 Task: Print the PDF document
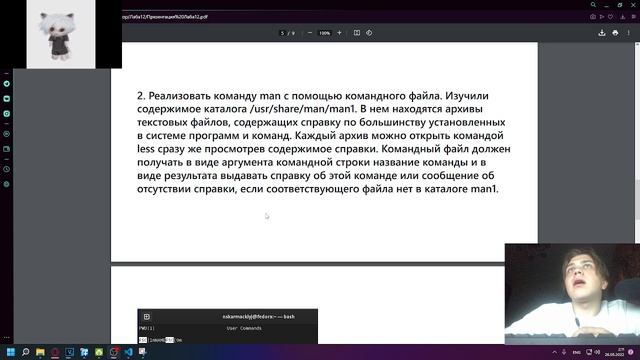(x=615, y=33)
